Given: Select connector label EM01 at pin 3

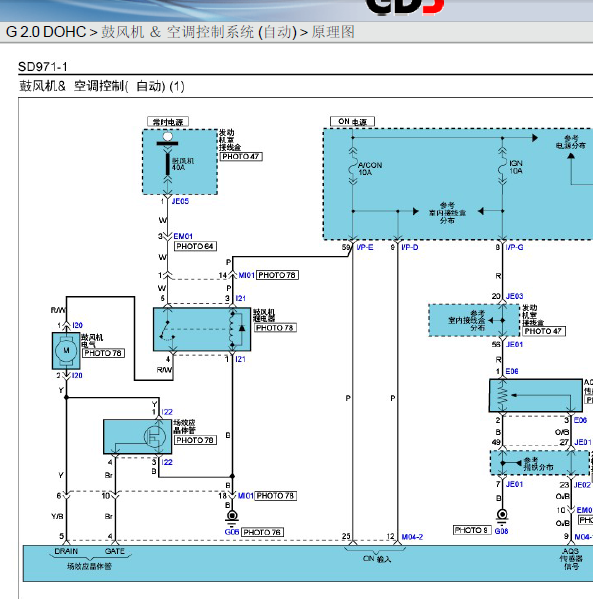Looking at the screenshot, I should [x=183, y=236].
